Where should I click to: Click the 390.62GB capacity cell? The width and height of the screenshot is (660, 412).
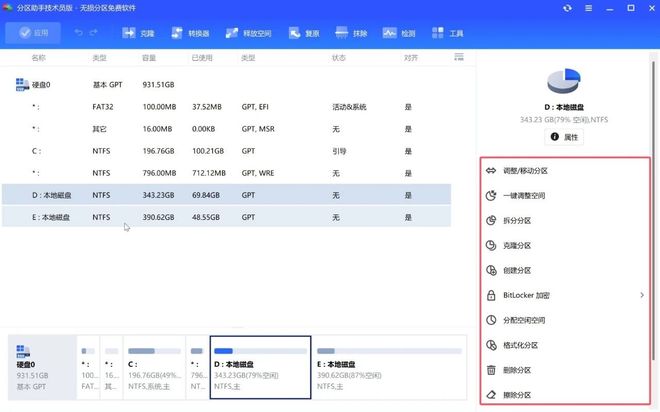158,217
